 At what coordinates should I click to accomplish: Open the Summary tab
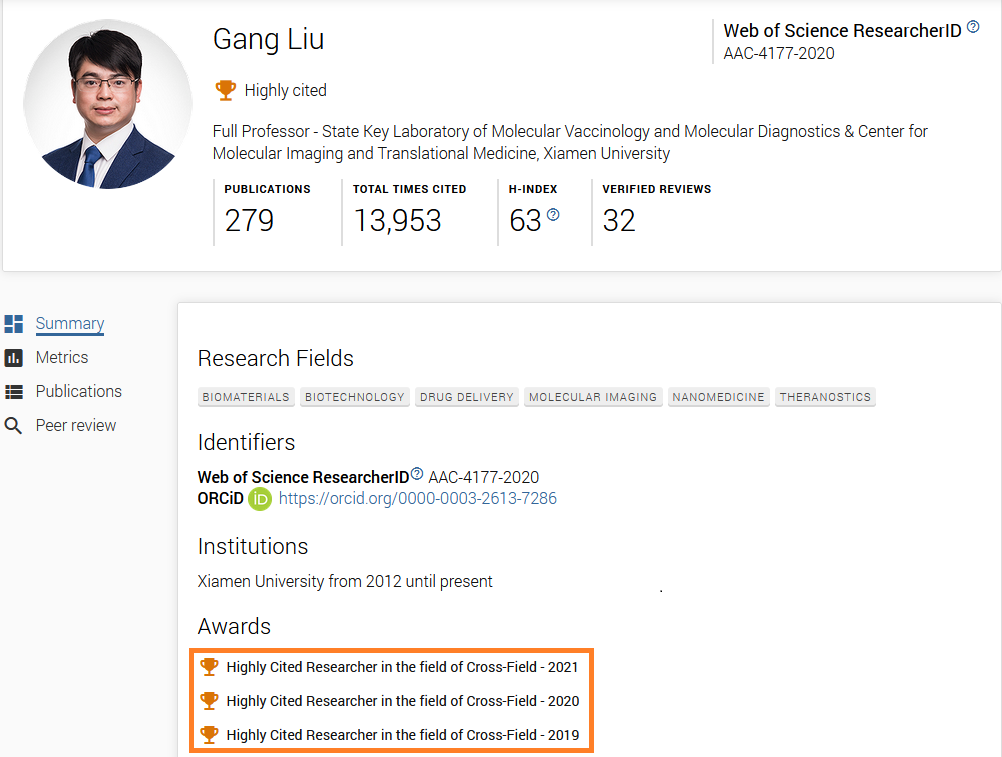pyautogui.click(x=70, y=324)
